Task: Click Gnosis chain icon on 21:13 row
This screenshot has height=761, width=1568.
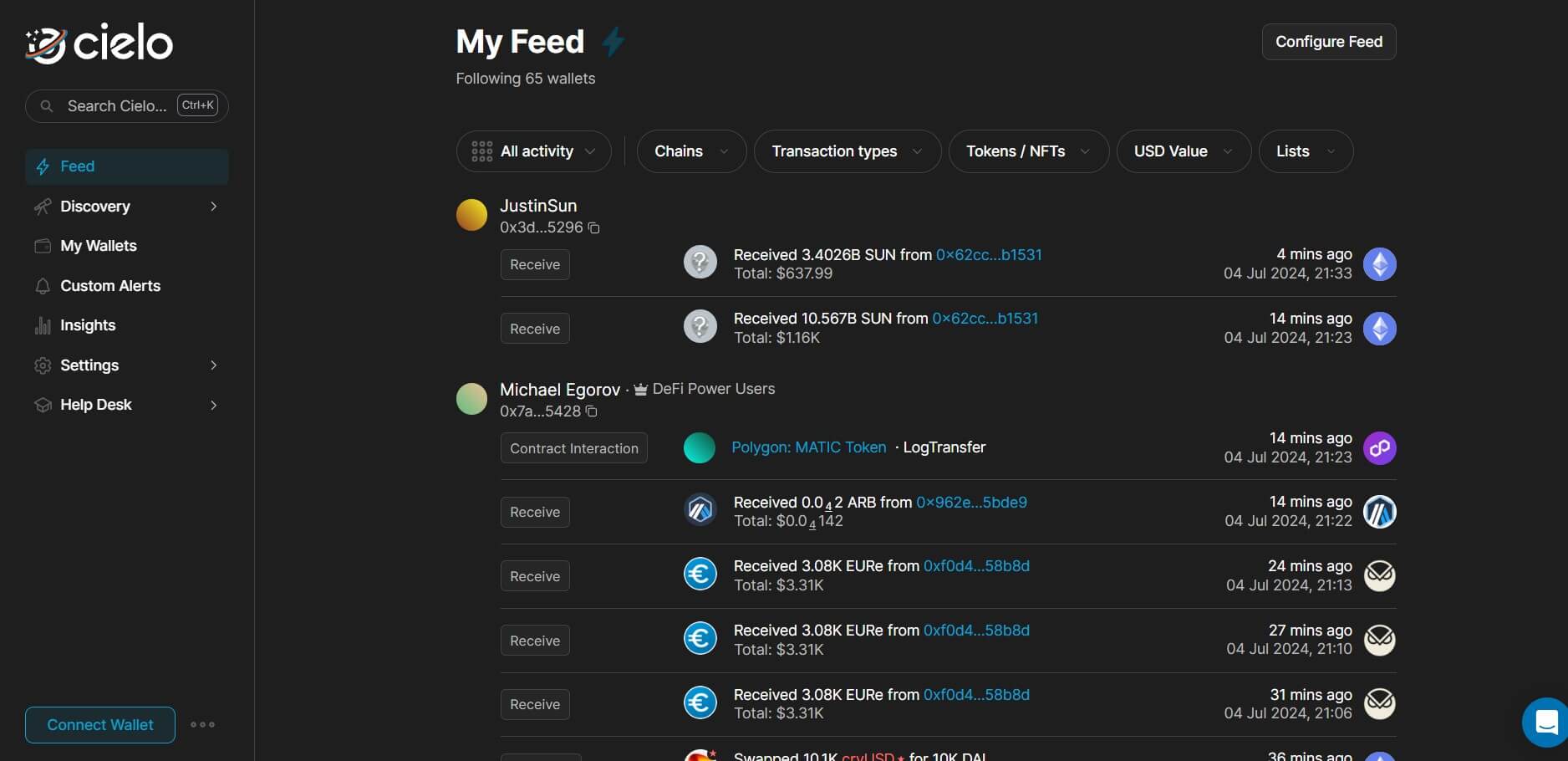Action: point(1380,575)
